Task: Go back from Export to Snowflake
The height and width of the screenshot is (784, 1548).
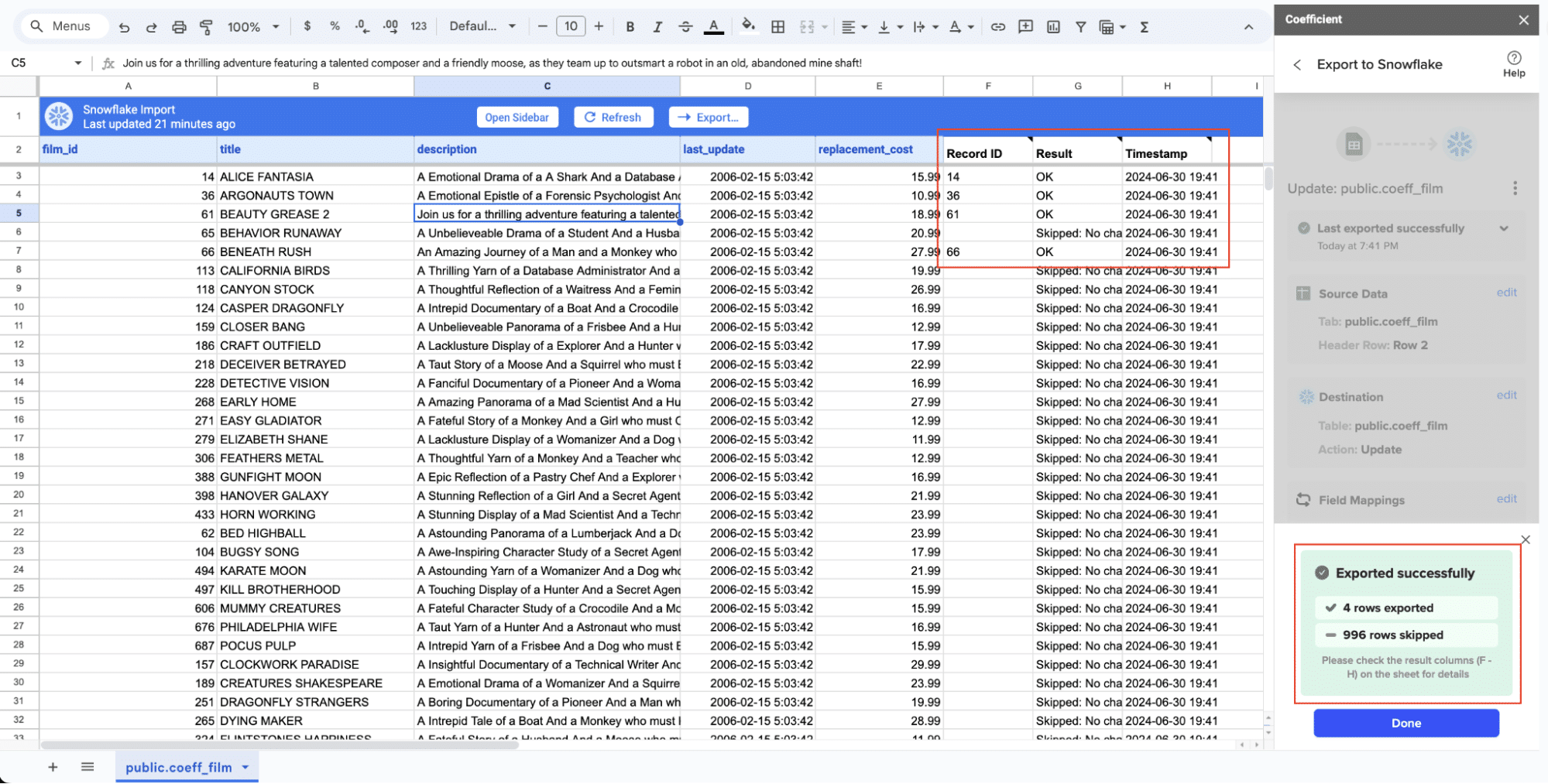Action: [1297, 65]
